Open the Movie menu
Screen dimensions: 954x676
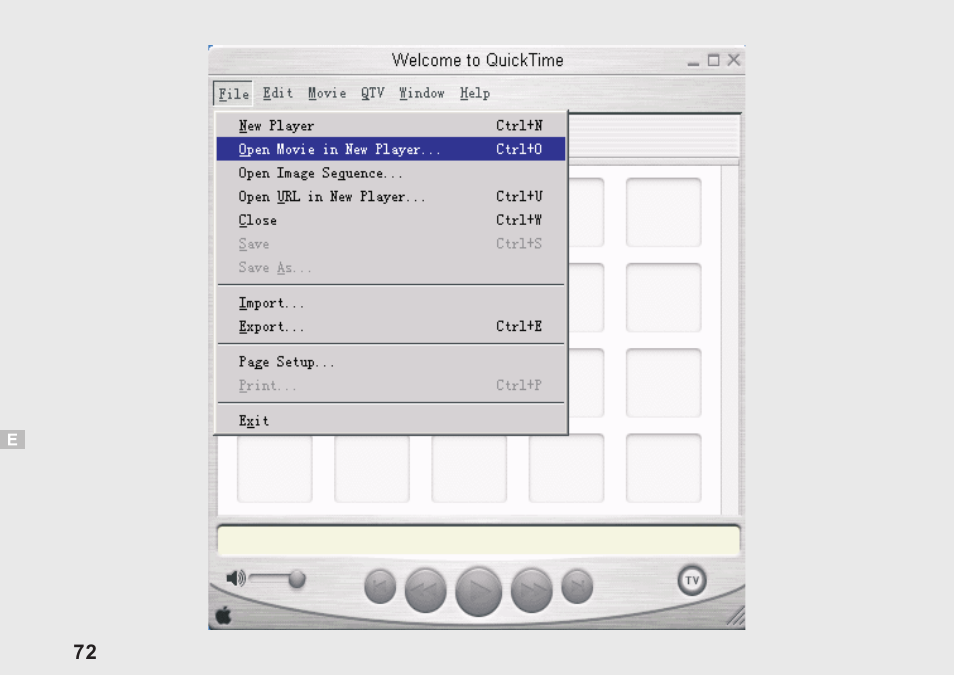click(327, 93)
